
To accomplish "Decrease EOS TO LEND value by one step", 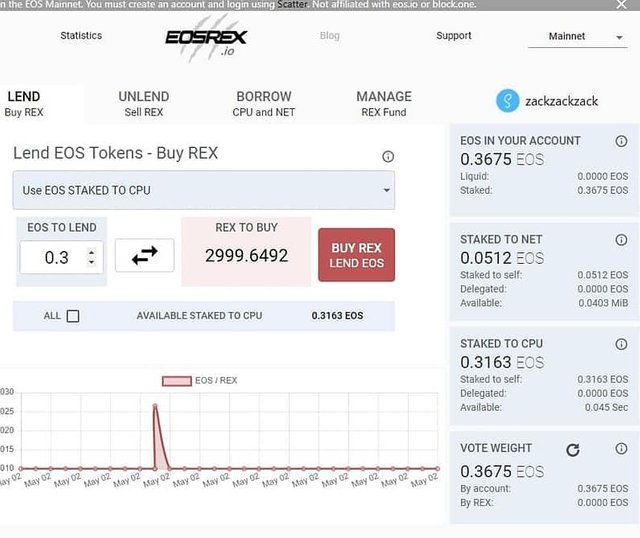I will [92, 262].
